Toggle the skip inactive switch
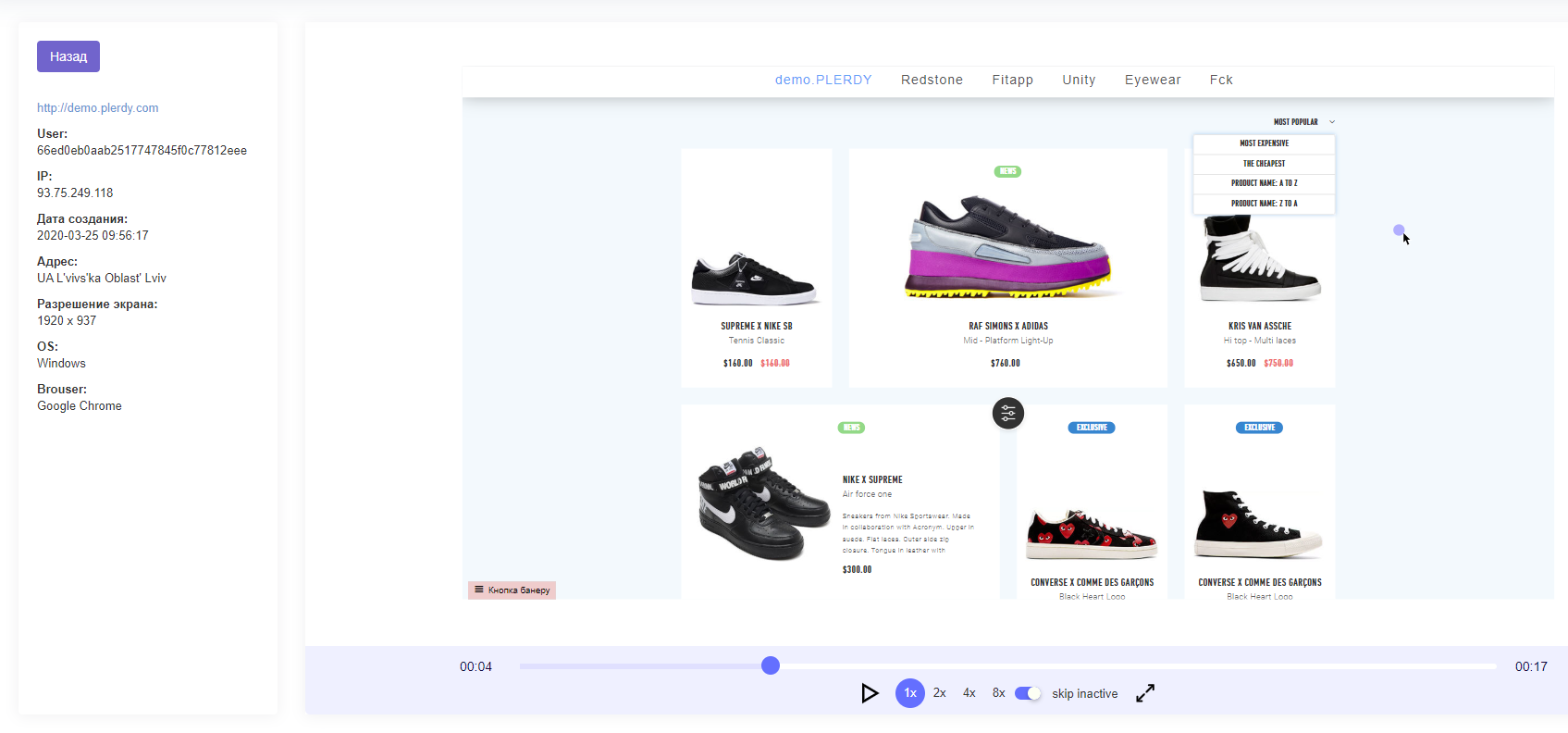Viewport: 1568px width, 733px height. coord(1028,693)
